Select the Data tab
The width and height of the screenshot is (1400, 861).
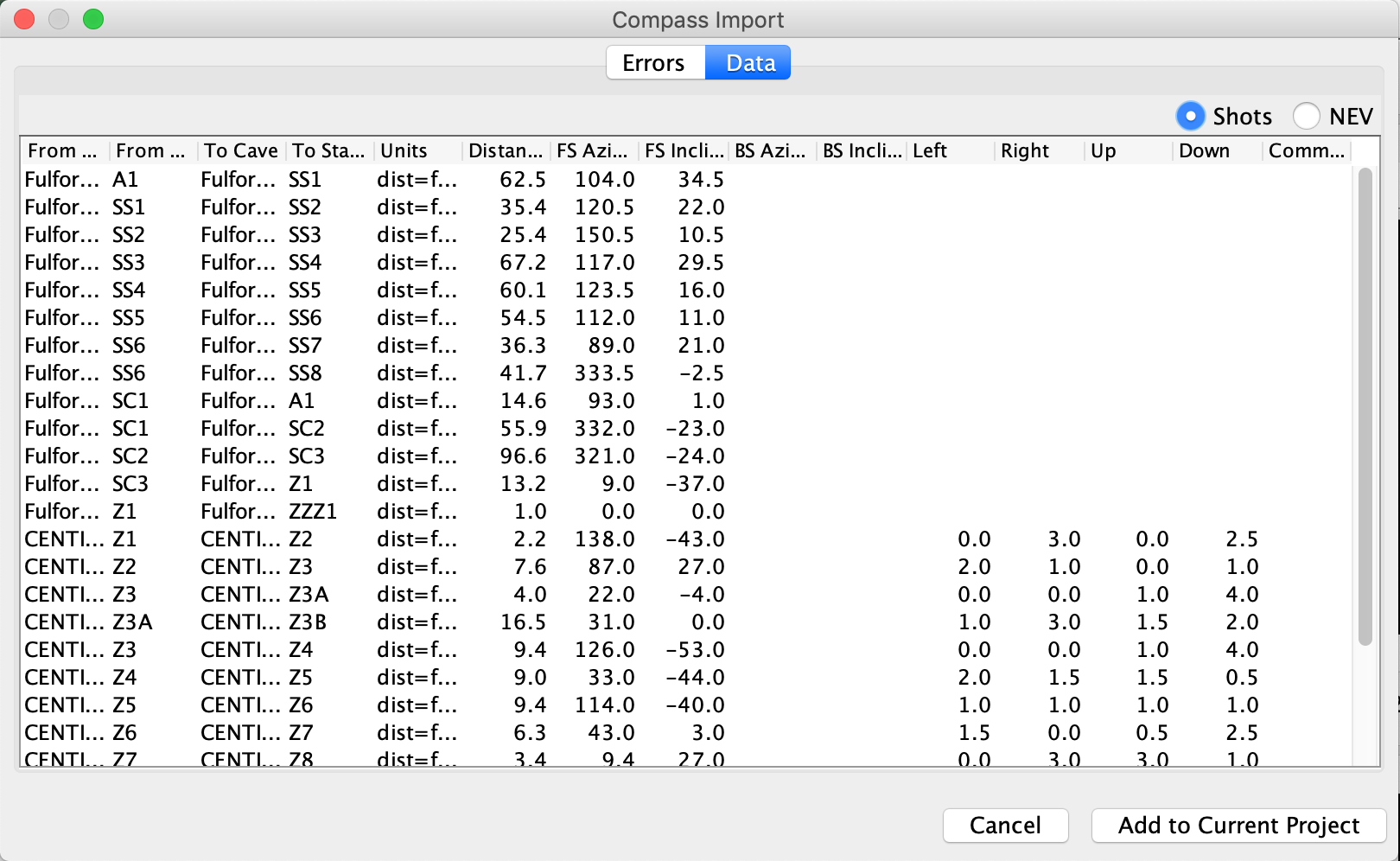click(x=749, y=63)
